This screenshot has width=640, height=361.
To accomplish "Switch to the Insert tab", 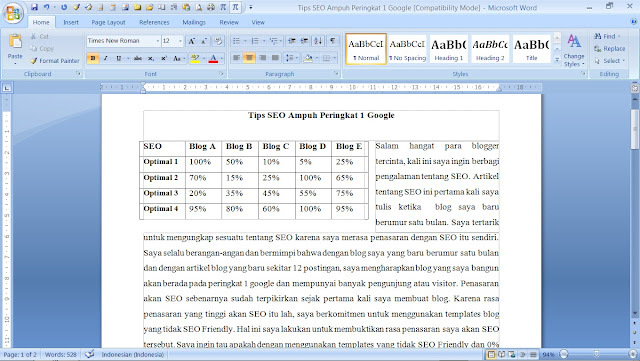I will [71, 22].
